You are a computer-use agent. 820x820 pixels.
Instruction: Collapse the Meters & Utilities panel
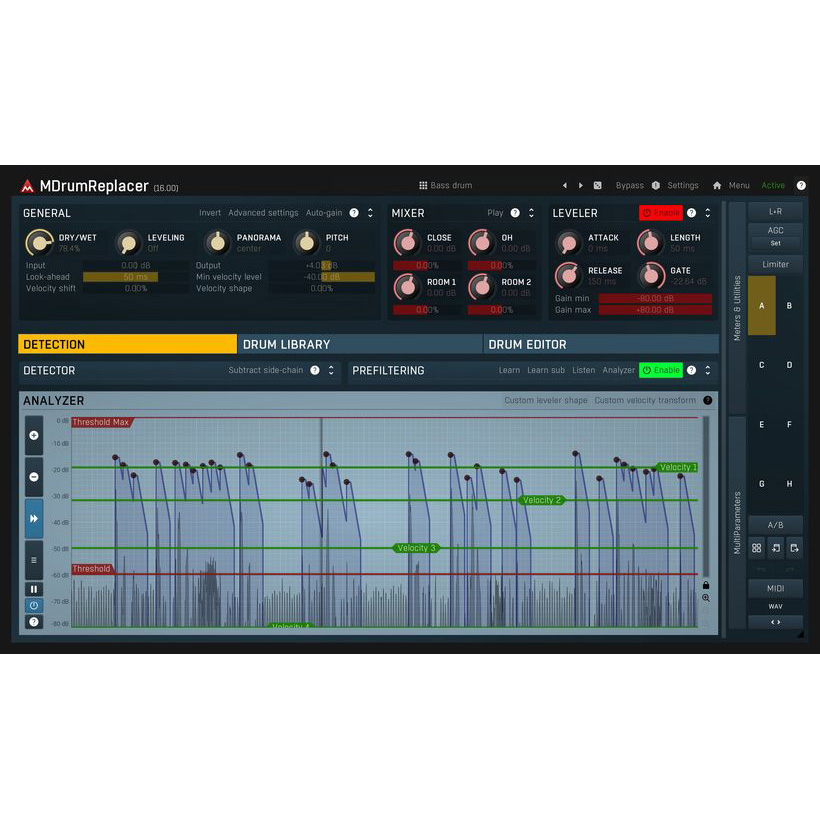click(737, 308)
